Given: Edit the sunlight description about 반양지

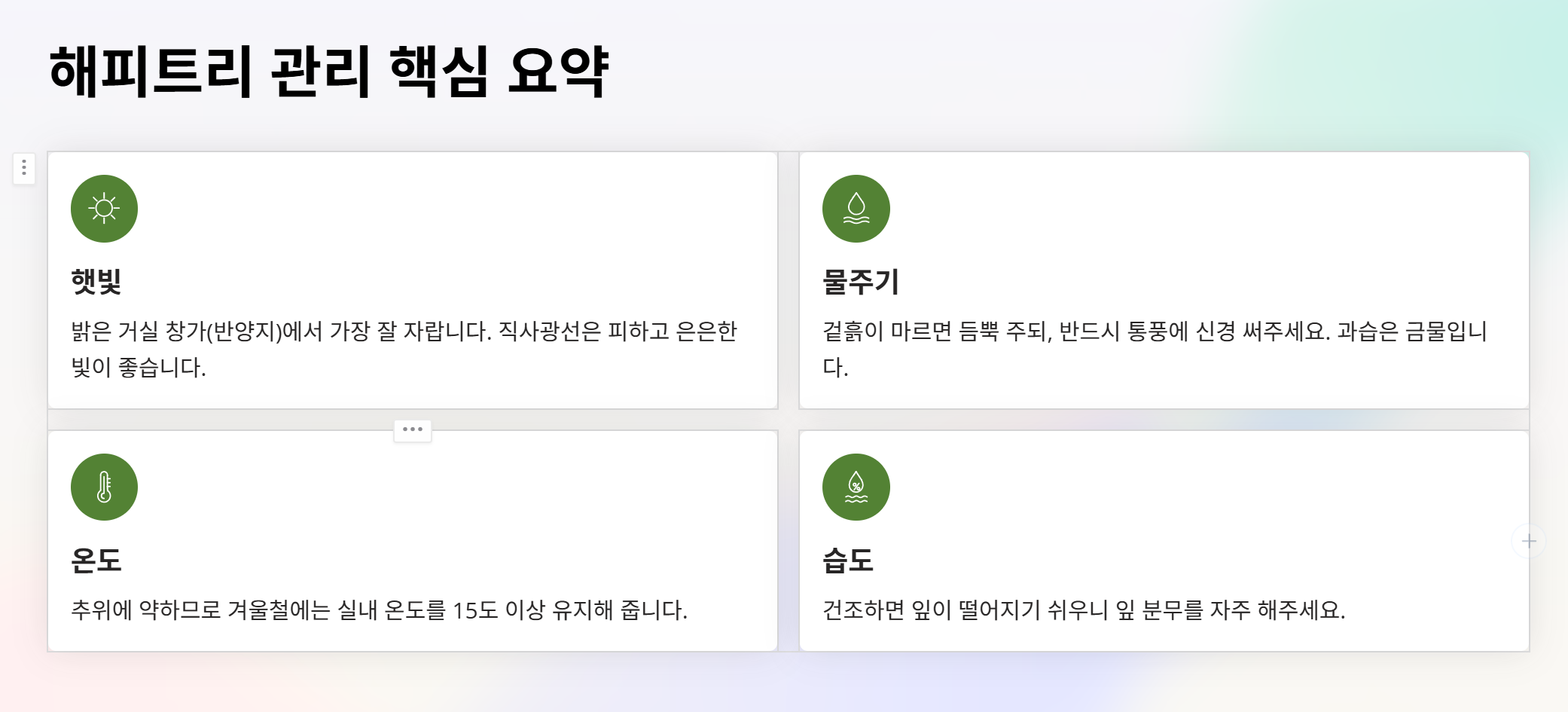Looking at the screenshot, I should click(x=404, y=349).
